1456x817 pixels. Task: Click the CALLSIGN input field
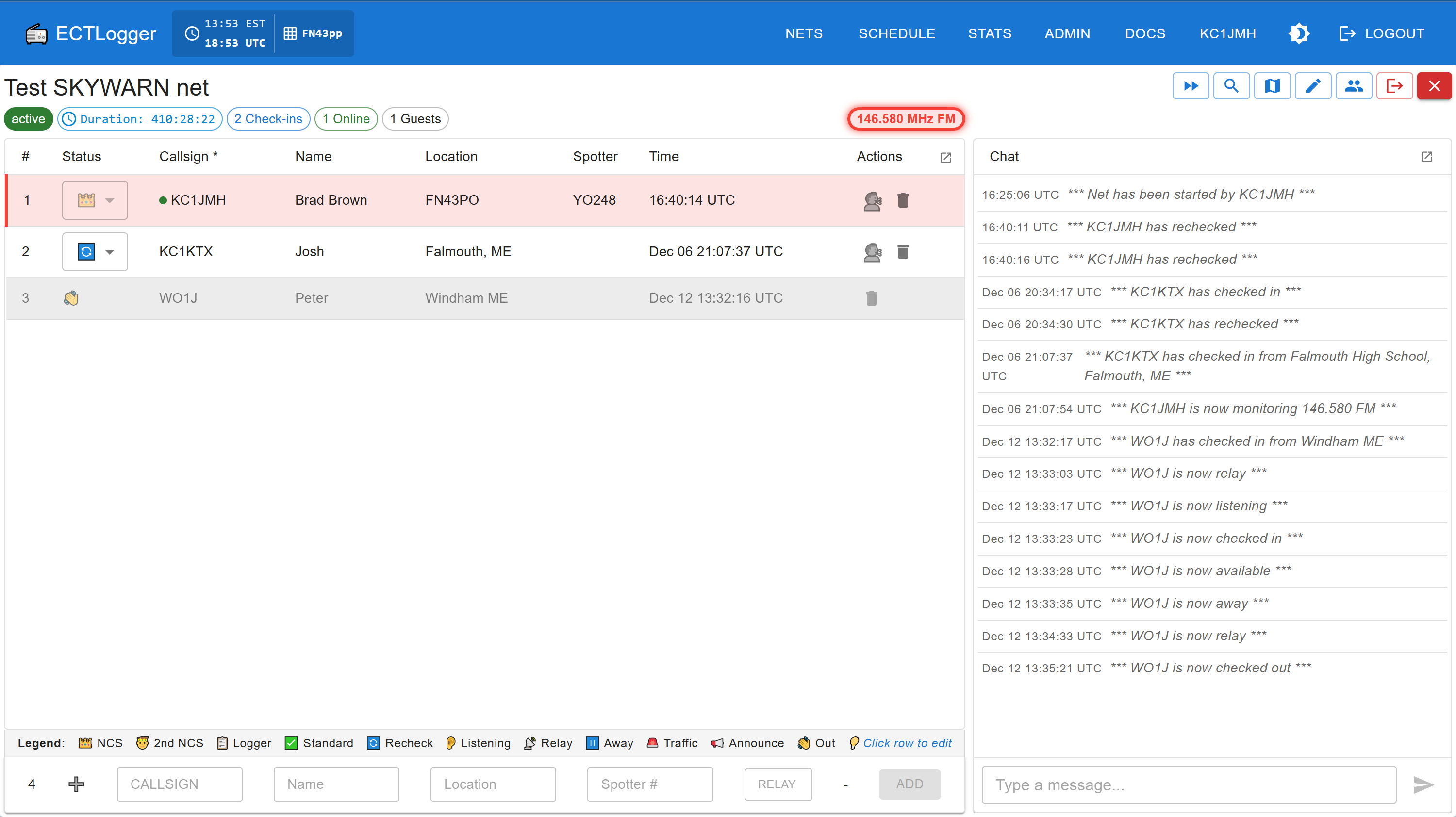[179, 784]
